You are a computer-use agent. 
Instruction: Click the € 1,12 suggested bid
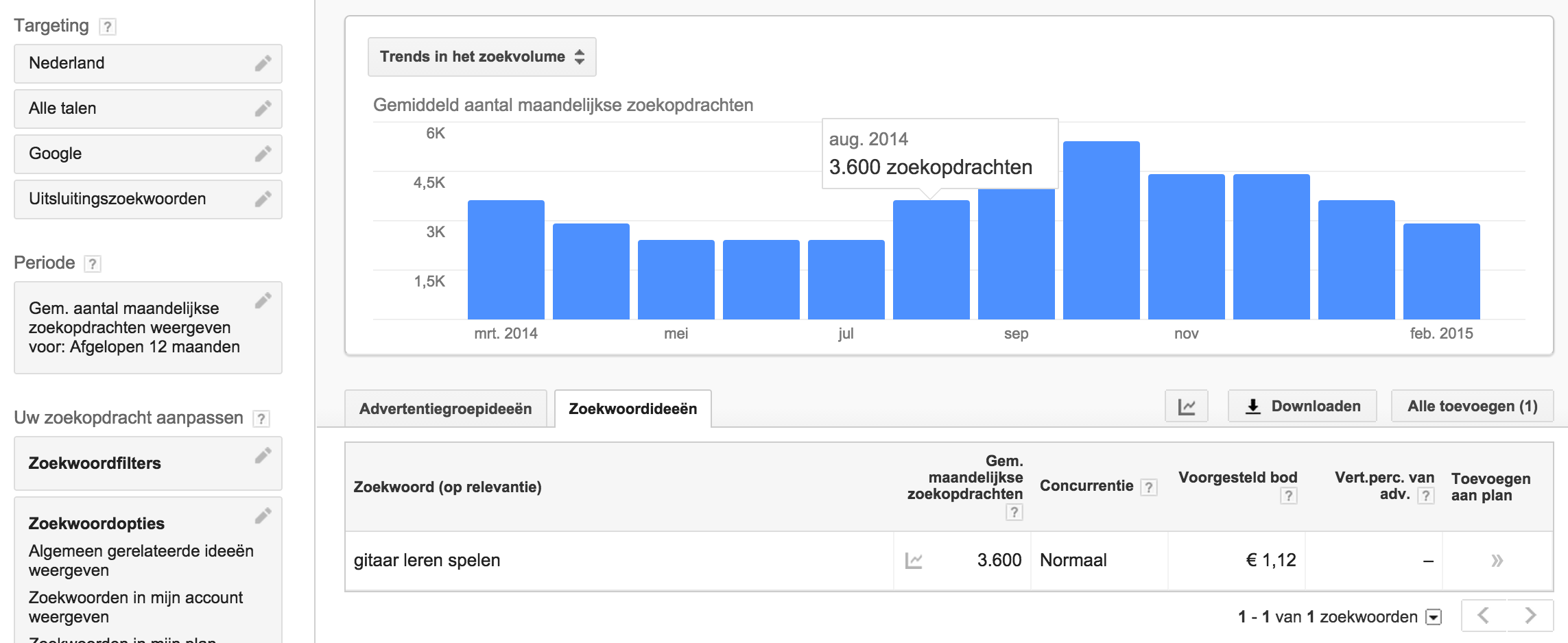(1271, 561)
